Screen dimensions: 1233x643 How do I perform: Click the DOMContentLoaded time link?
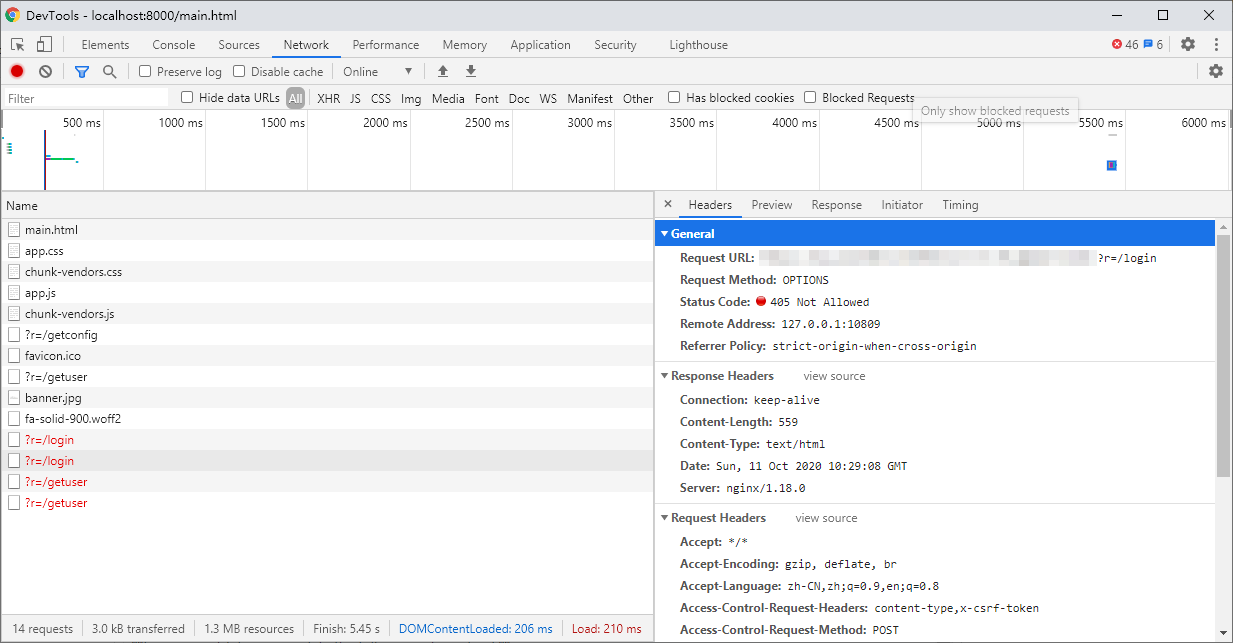(x=475, y=628)
